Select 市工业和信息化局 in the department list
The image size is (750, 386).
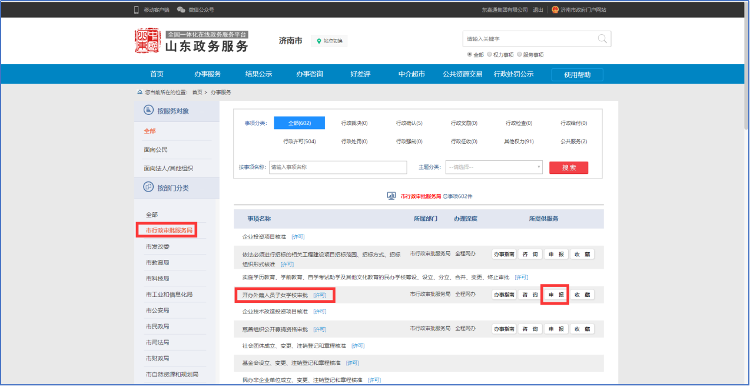169,294
